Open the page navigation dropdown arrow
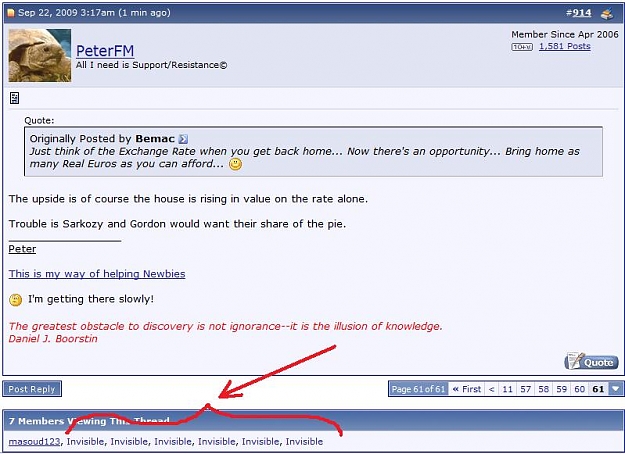Screen dimensions: 625x454 tap(616, 389)
